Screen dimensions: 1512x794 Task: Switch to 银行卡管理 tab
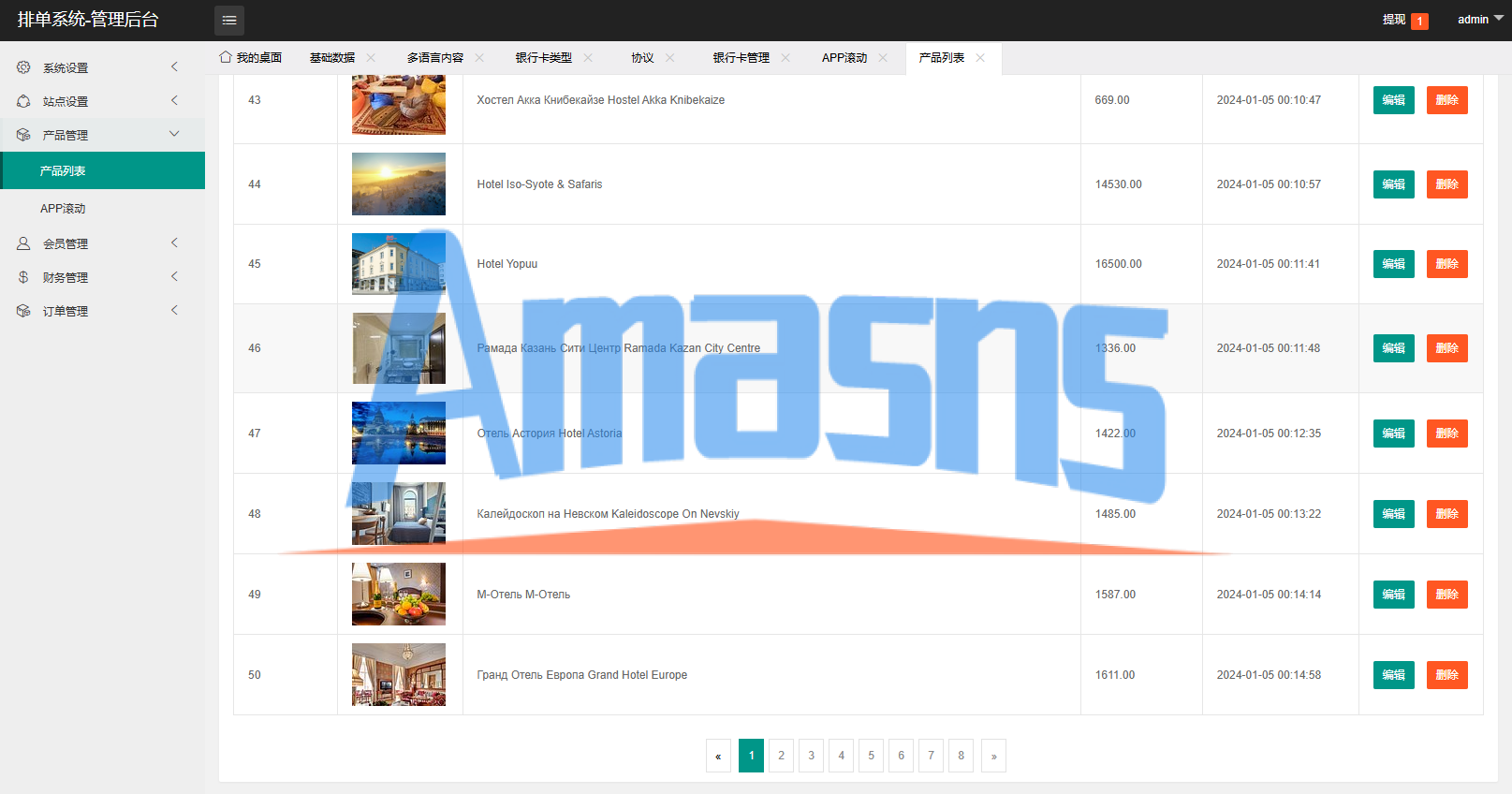(741, 58)
